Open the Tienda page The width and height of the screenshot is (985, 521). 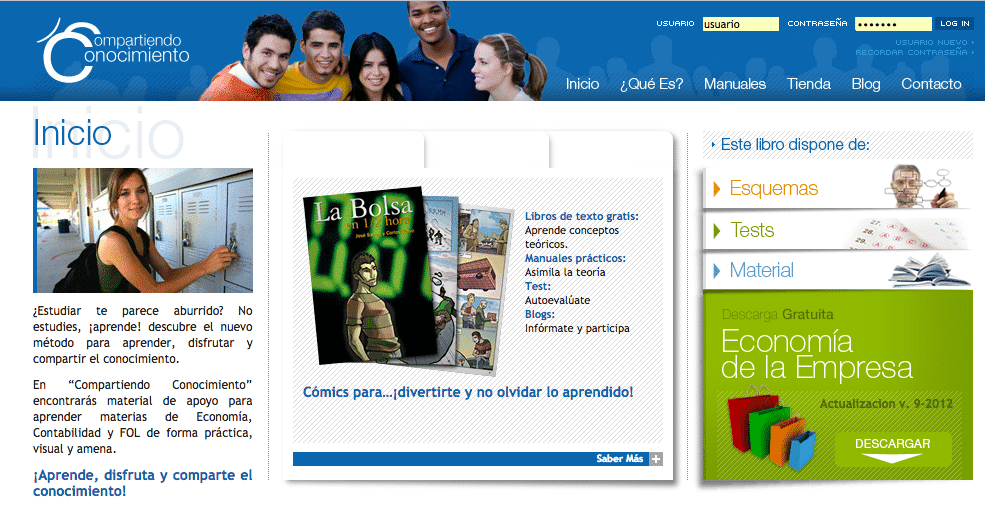click(x=808, y=84)
